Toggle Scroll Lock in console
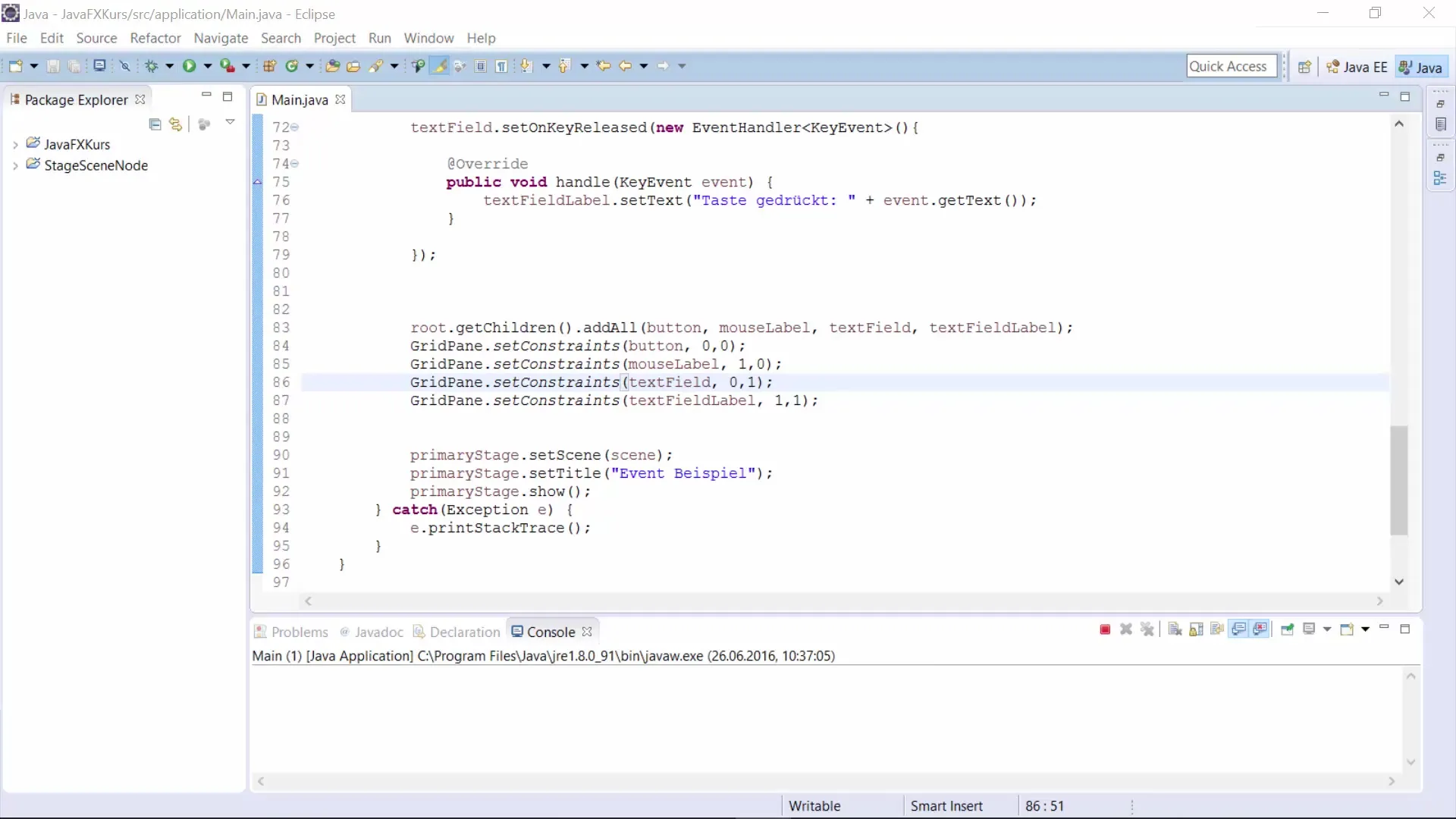Screen dimensions: 1456x819 coord(1196,629)
